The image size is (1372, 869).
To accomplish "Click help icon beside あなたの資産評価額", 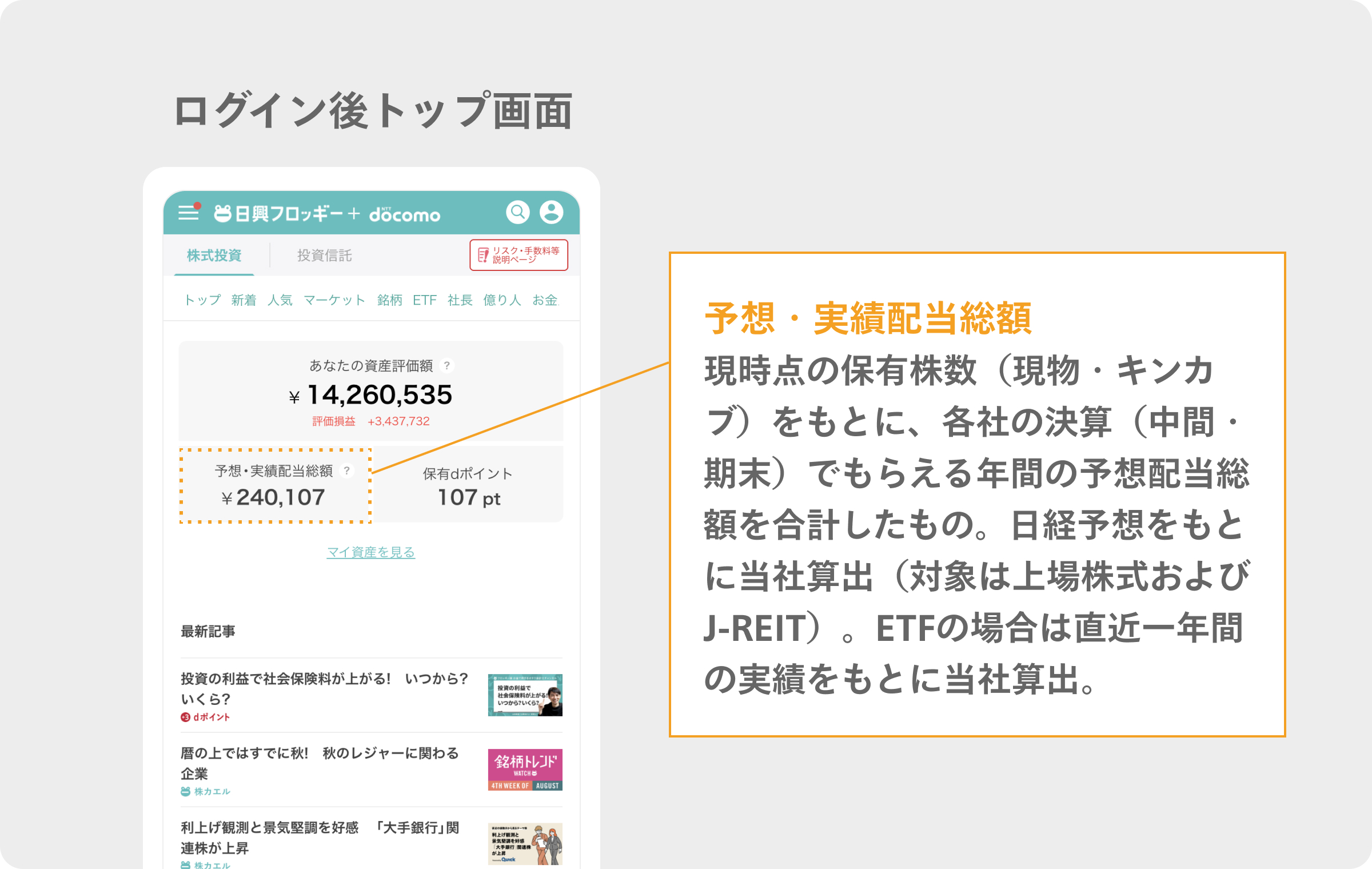I will tap(447, 365).
